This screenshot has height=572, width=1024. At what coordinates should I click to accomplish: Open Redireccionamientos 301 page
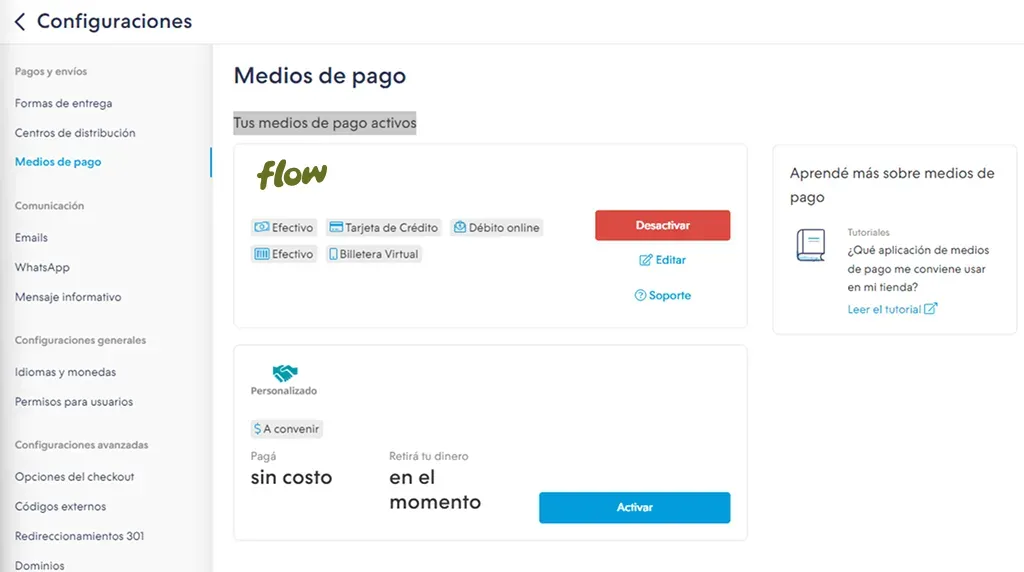click(x=80, y=536)
